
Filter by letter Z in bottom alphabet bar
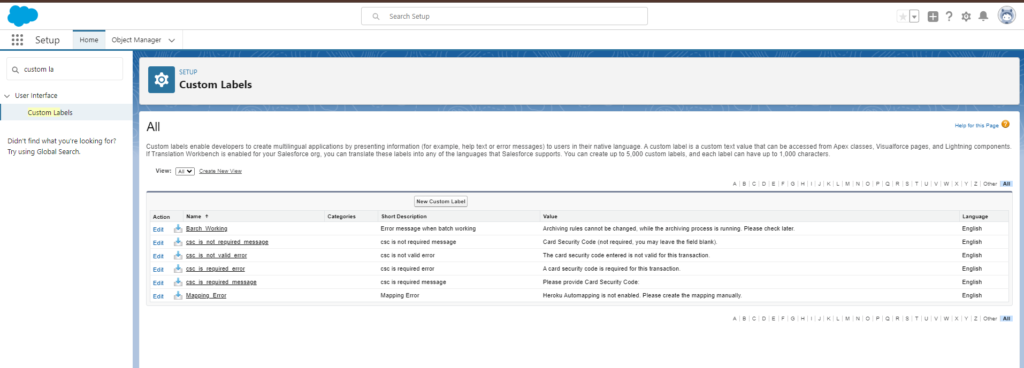tap(976, 318)
